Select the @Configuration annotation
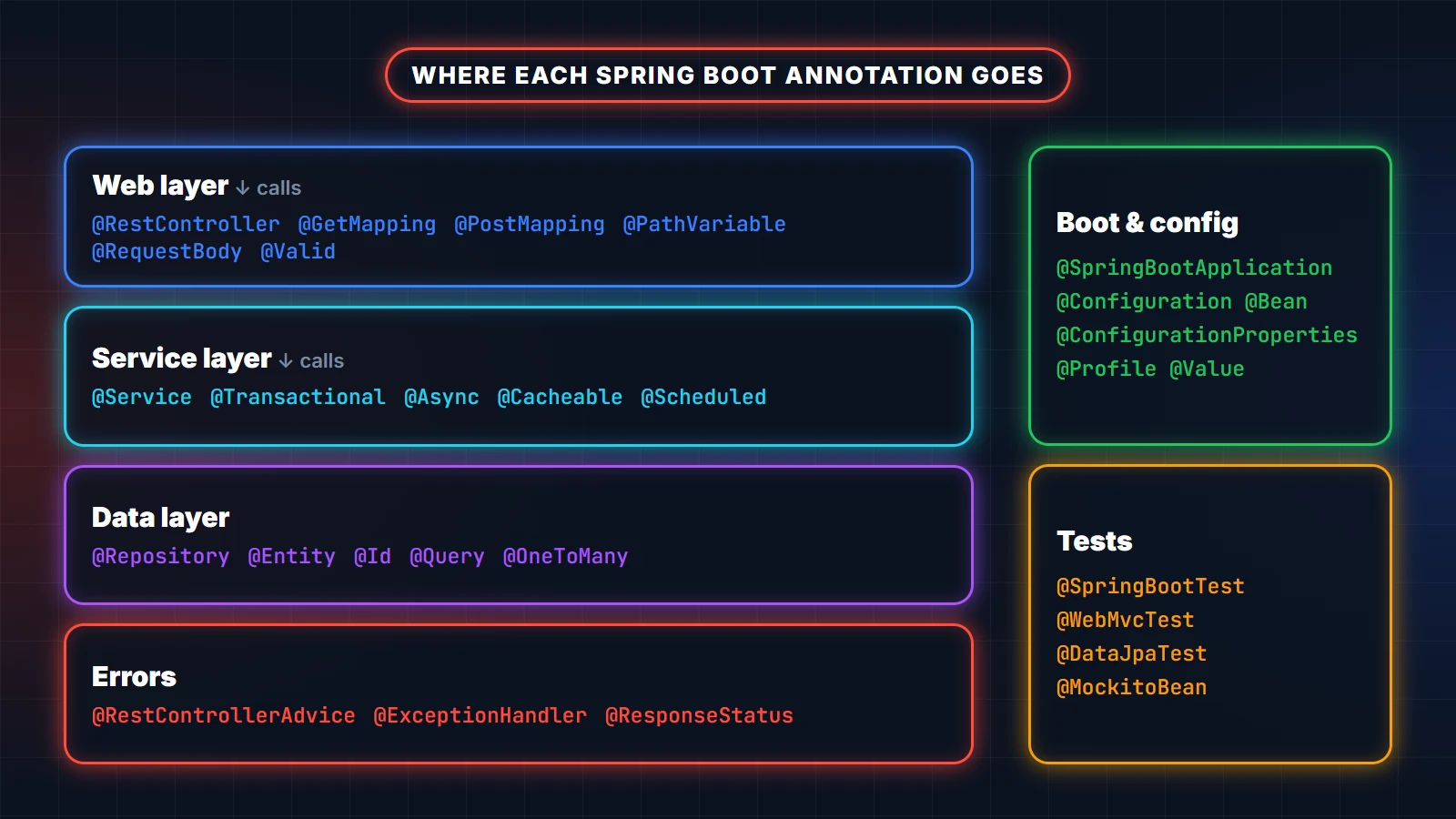The height and width of the screenshot is (819, 1456). (1144, 301)
